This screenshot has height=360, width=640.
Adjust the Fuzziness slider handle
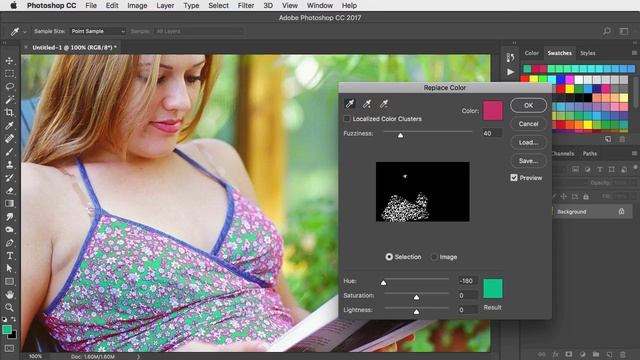point(400,135)
